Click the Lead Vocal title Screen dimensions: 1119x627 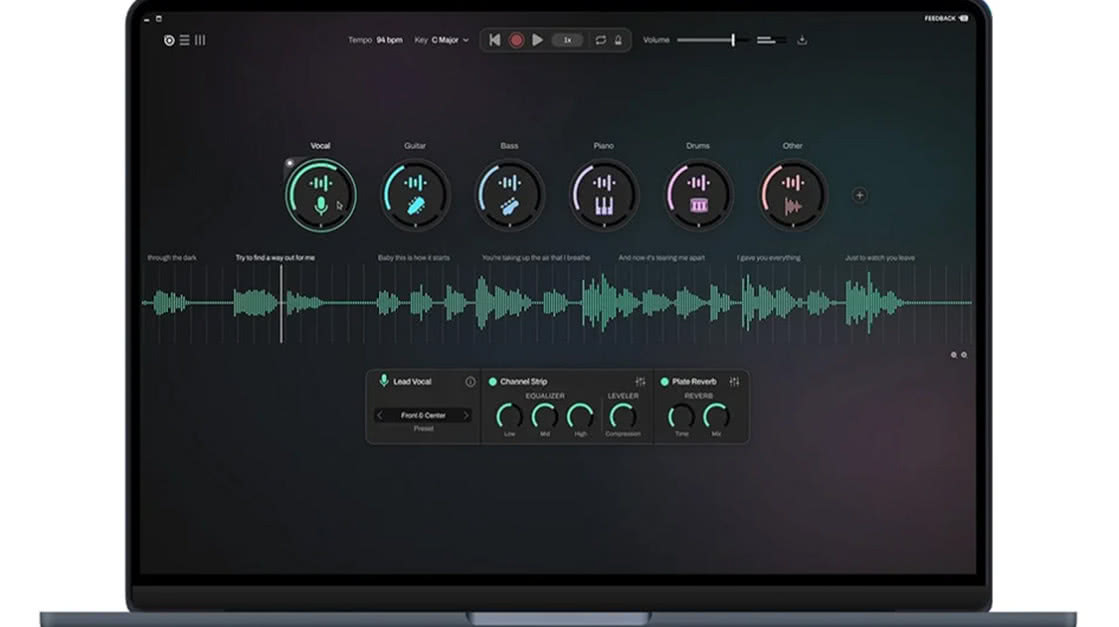[x=412, y=382]
